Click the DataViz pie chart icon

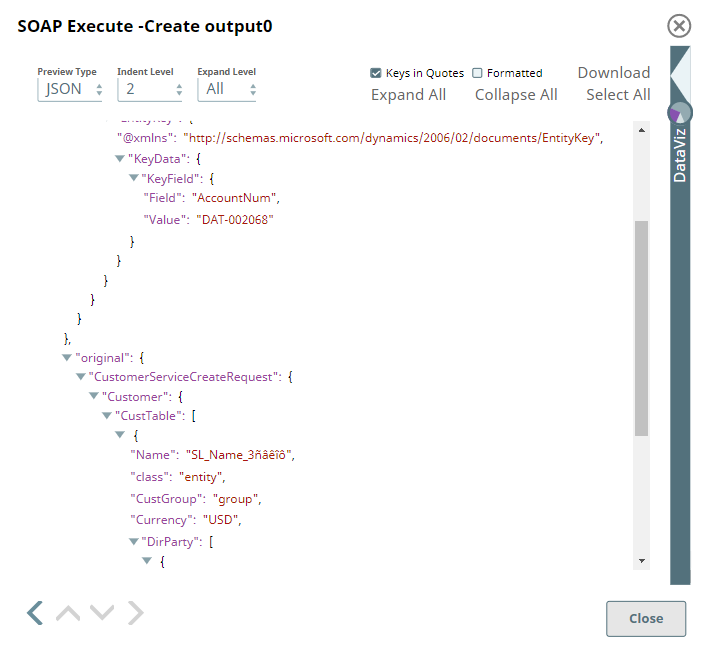(x=680, y=112)
